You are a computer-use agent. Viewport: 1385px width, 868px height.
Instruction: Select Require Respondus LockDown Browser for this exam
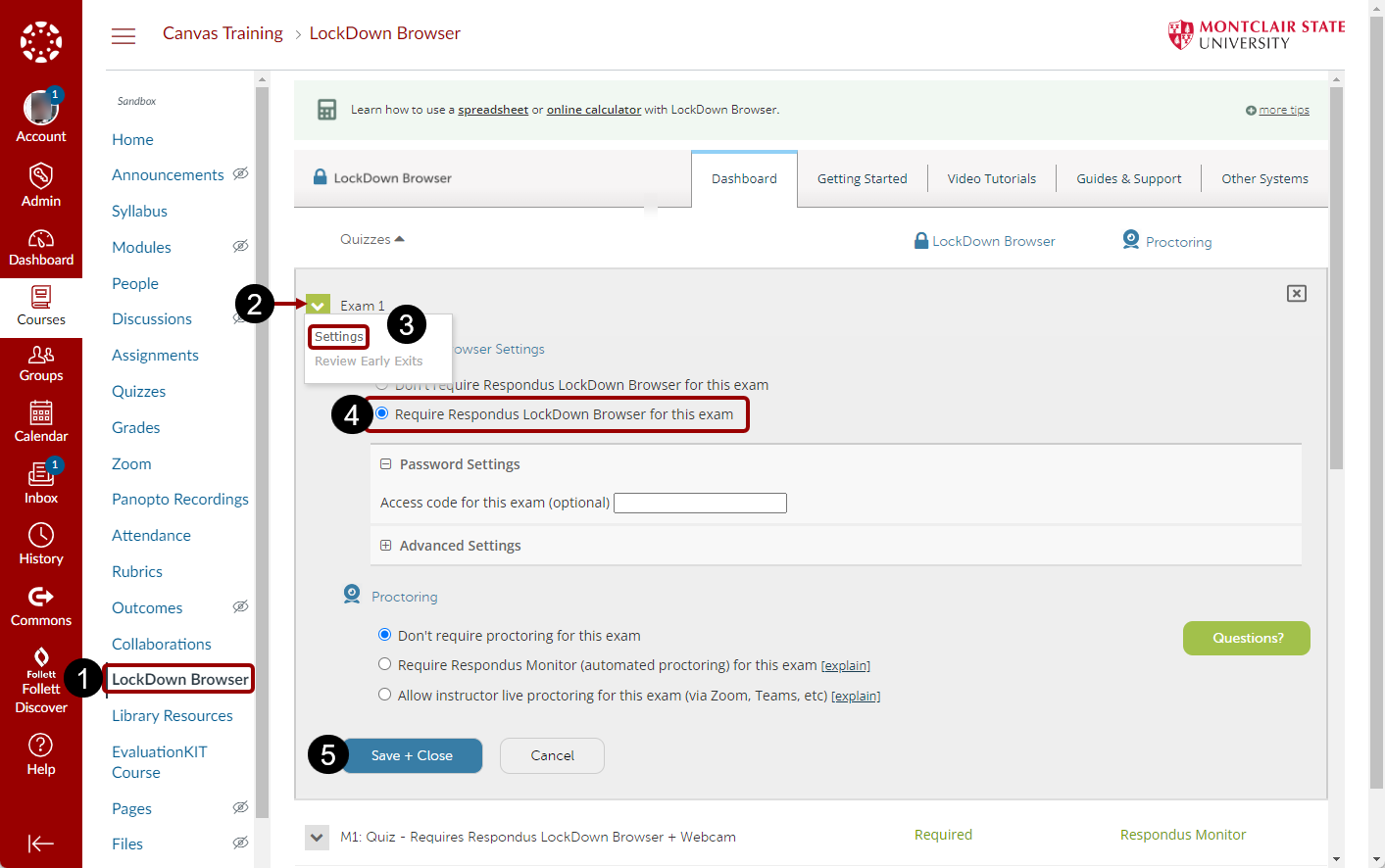(382, 413)
